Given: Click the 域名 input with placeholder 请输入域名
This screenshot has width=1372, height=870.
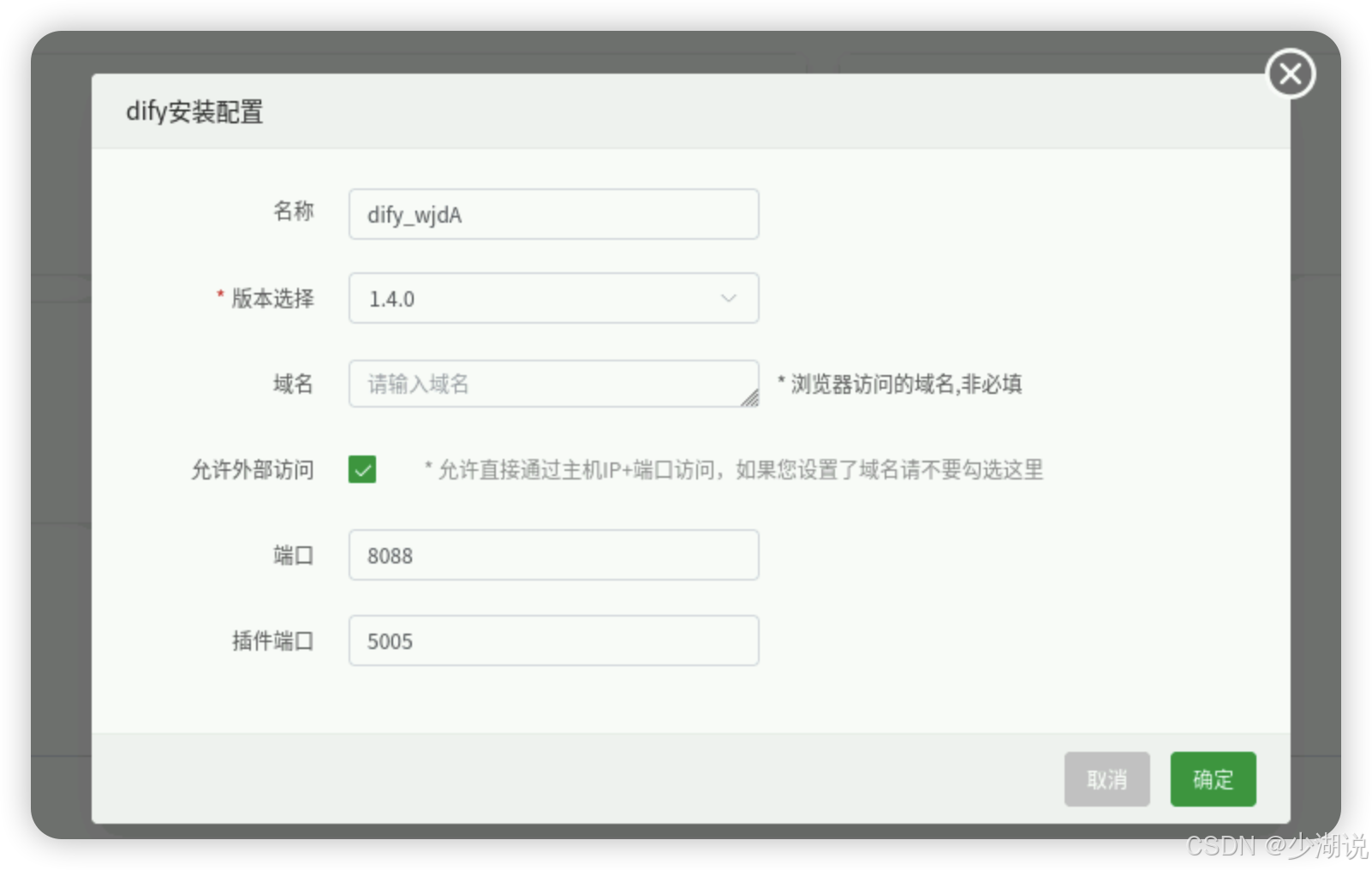Looking at the screenshot, I should coord(553,384).
